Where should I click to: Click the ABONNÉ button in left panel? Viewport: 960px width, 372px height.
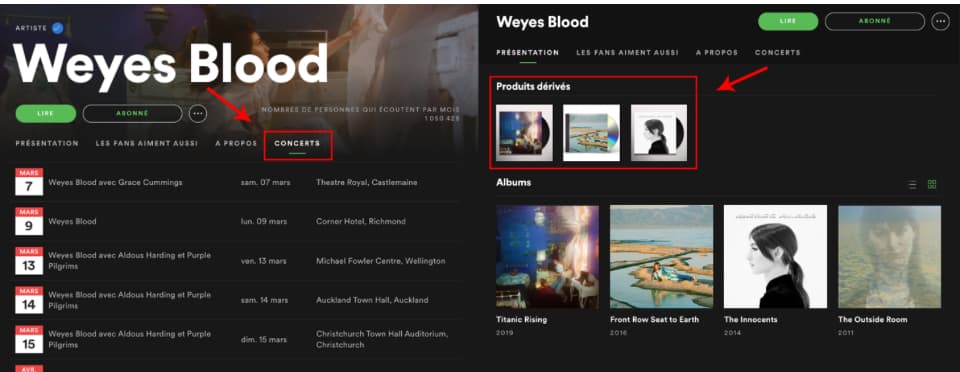pyautogui.click(x=132, y=114)
